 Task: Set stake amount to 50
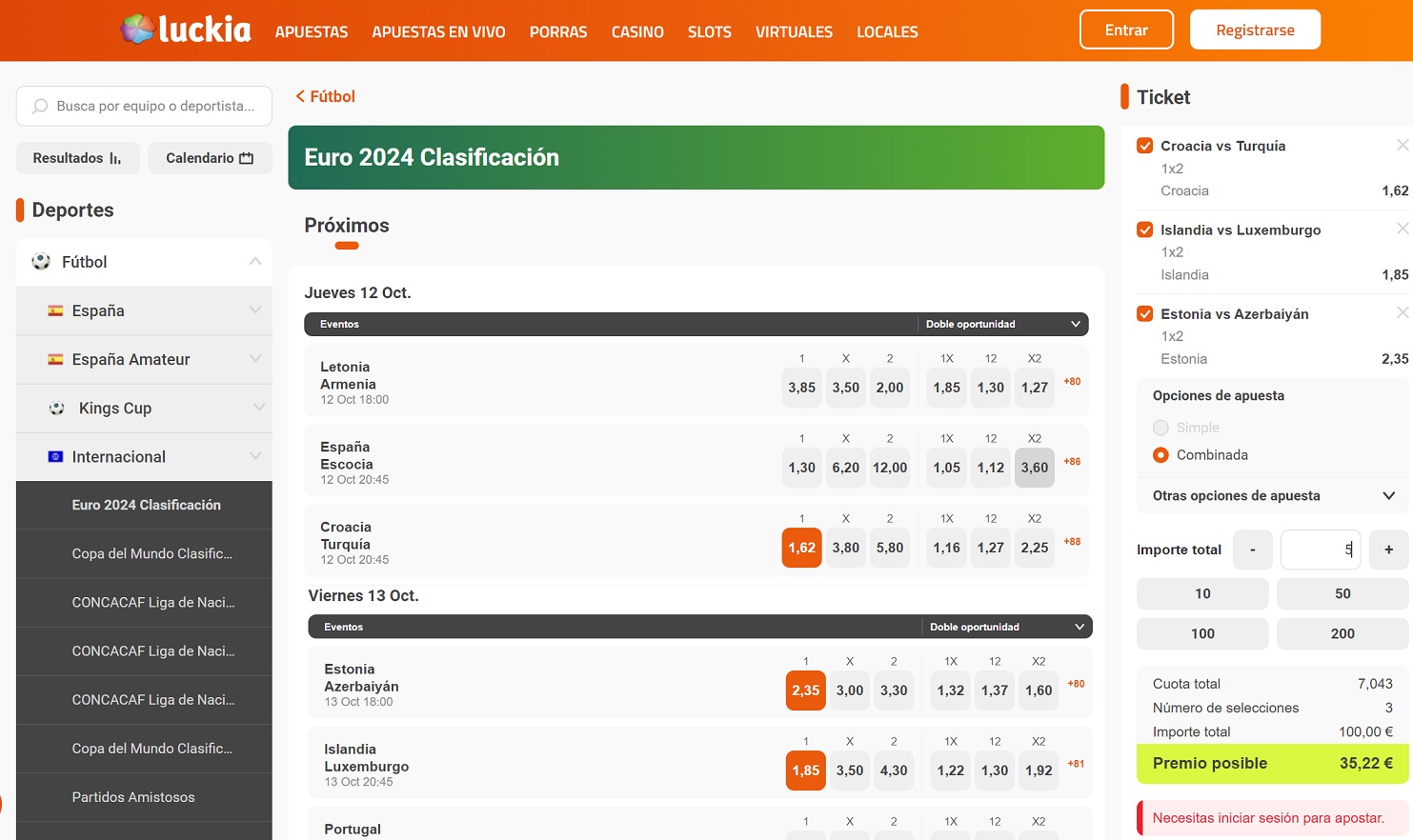coord(1342,593)
